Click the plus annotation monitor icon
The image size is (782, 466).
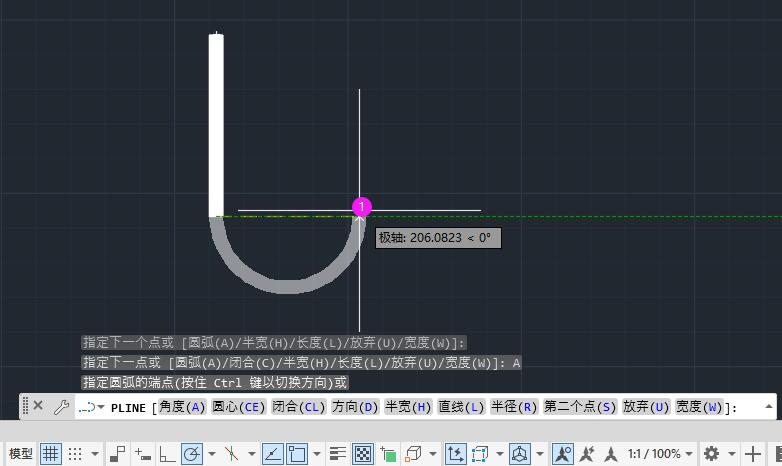click(753, 454)
